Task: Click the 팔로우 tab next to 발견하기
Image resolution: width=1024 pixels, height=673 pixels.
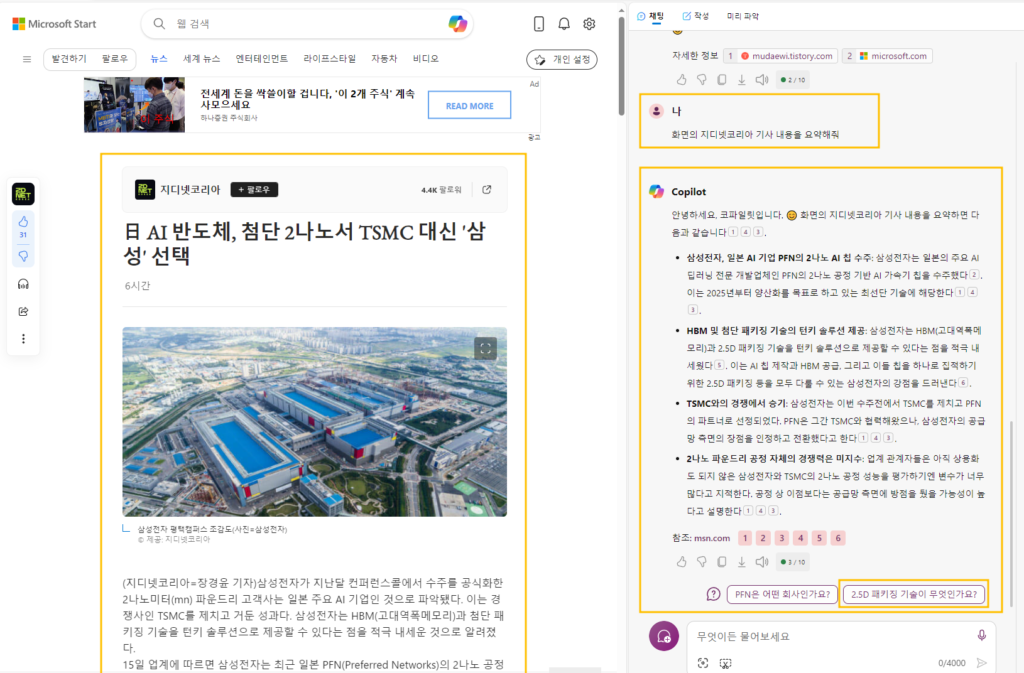Action: [x=114, y=59]
